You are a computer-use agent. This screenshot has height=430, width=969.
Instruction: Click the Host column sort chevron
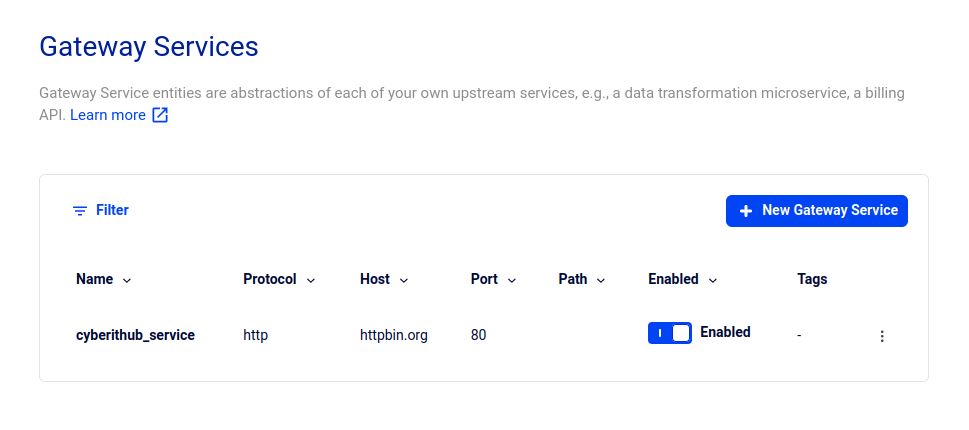pyautogui.click(x=404, y=280)
